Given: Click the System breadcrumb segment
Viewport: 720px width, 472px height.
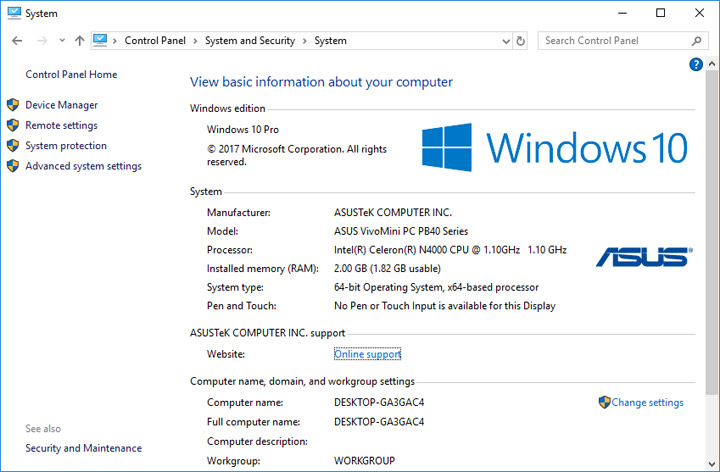Looking at the screenshot, I should point(330,40).
